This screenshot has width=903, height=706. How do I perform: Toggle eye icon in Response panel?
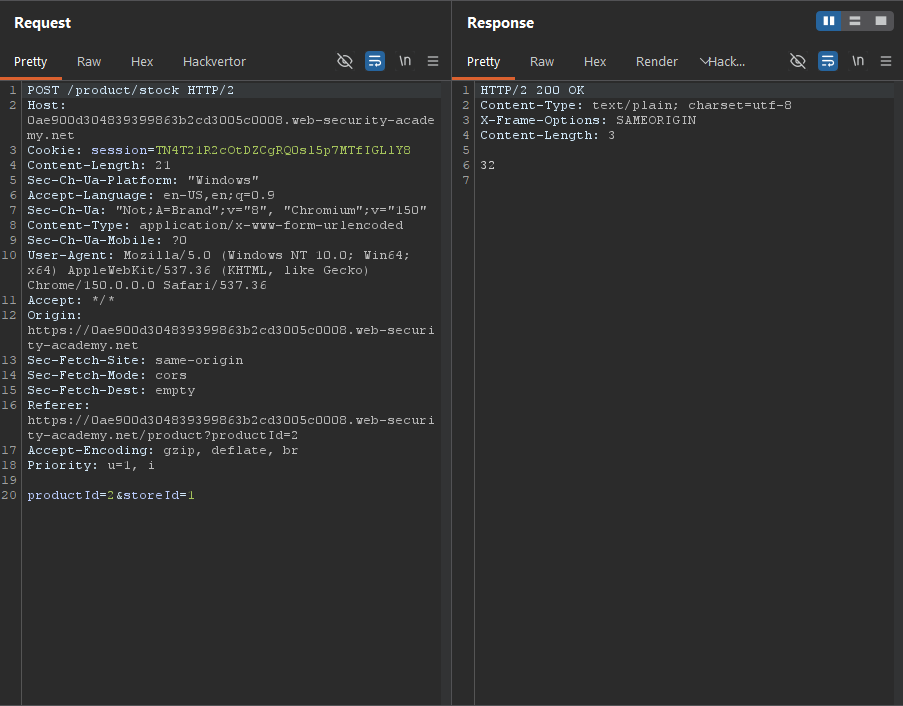pyautogui.click(x=798, y=61)
